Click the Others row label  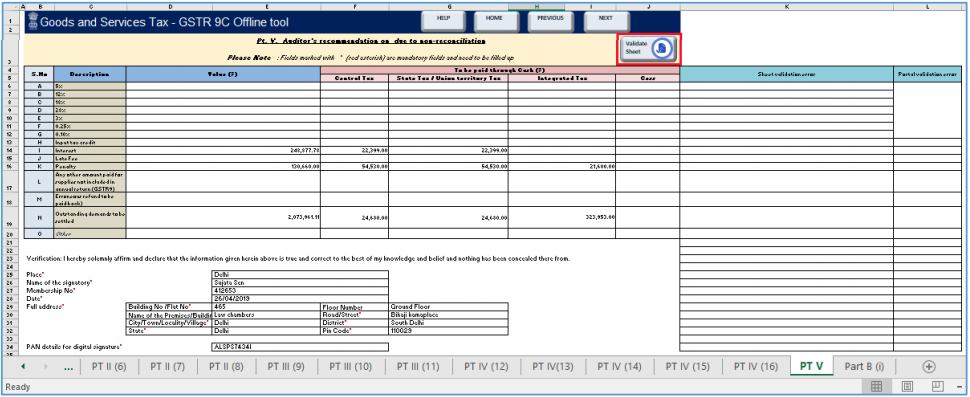[90, 234]
